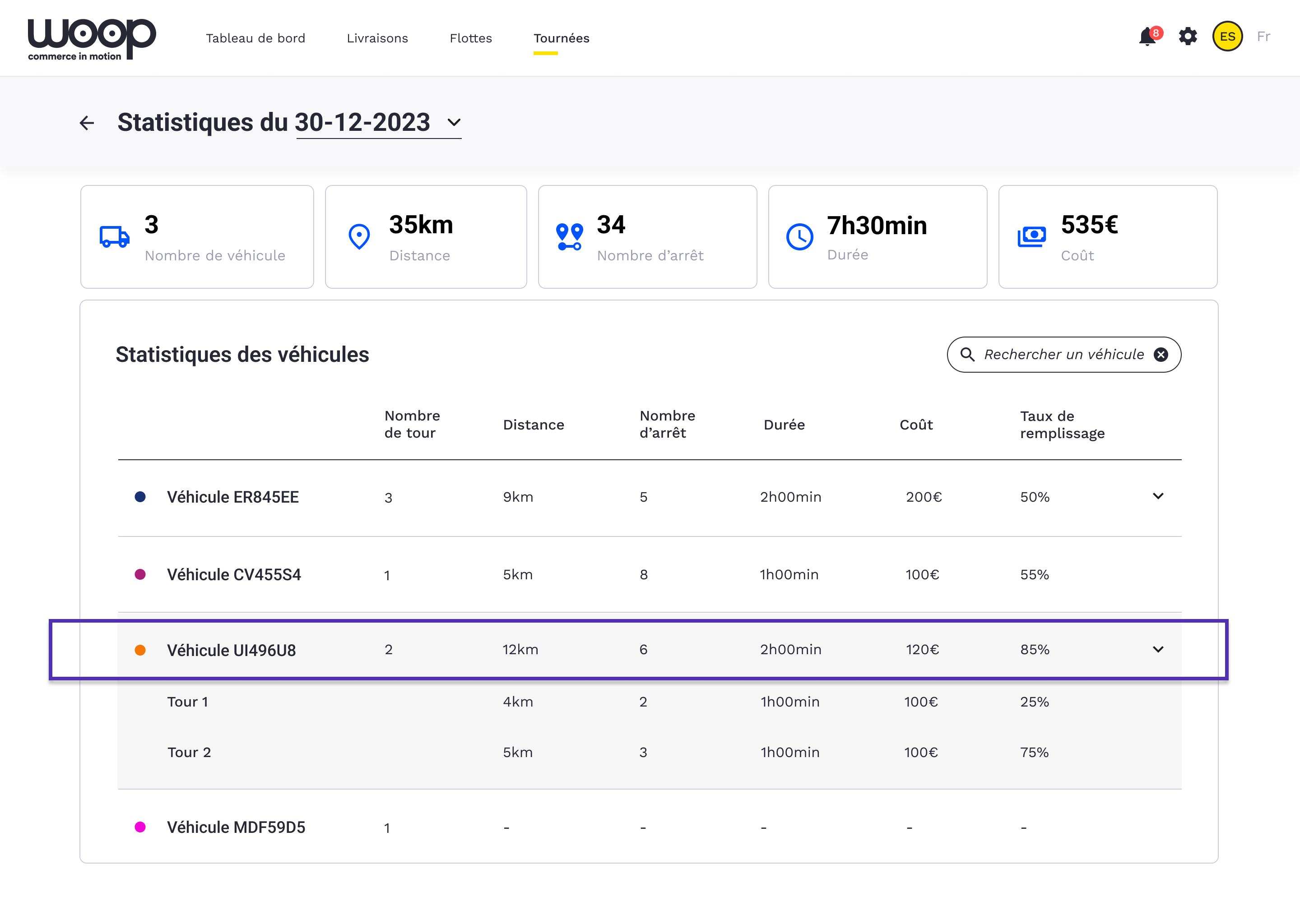Go to the Flottes tab
The height and width of the screenshot is (924, 1300).
click(471, 38)
